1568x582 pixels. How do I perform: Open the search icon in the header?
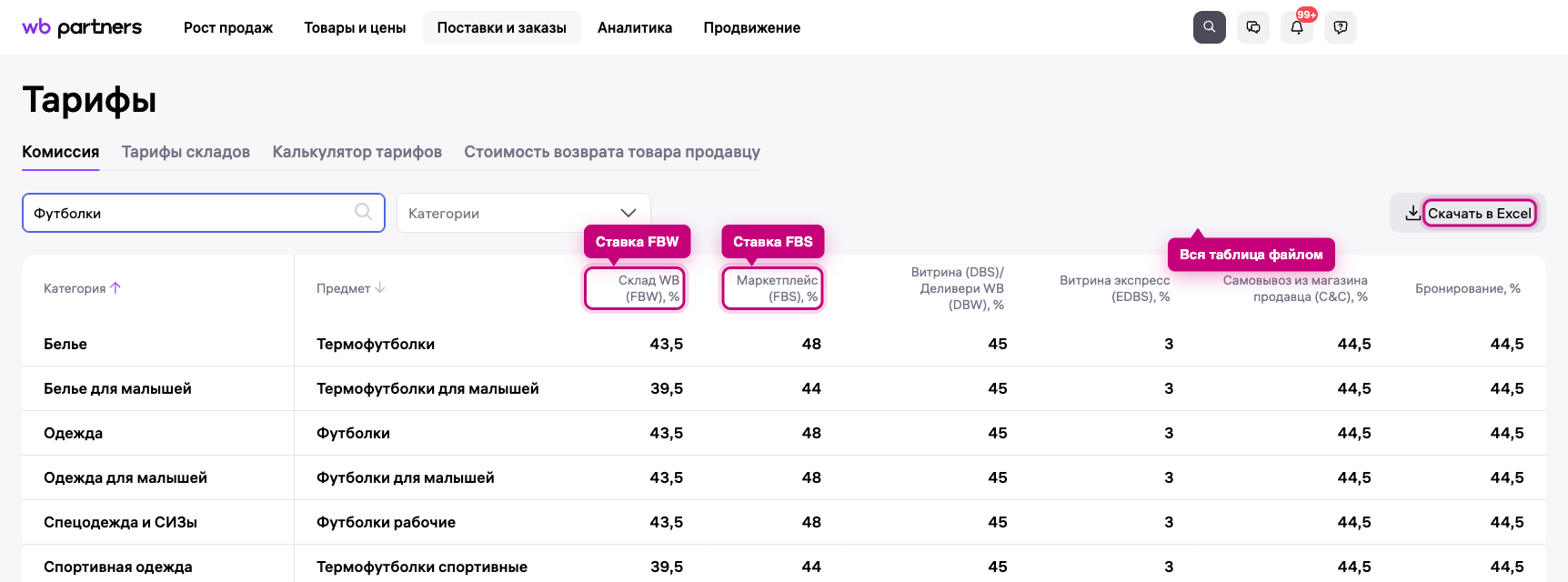1209,27
